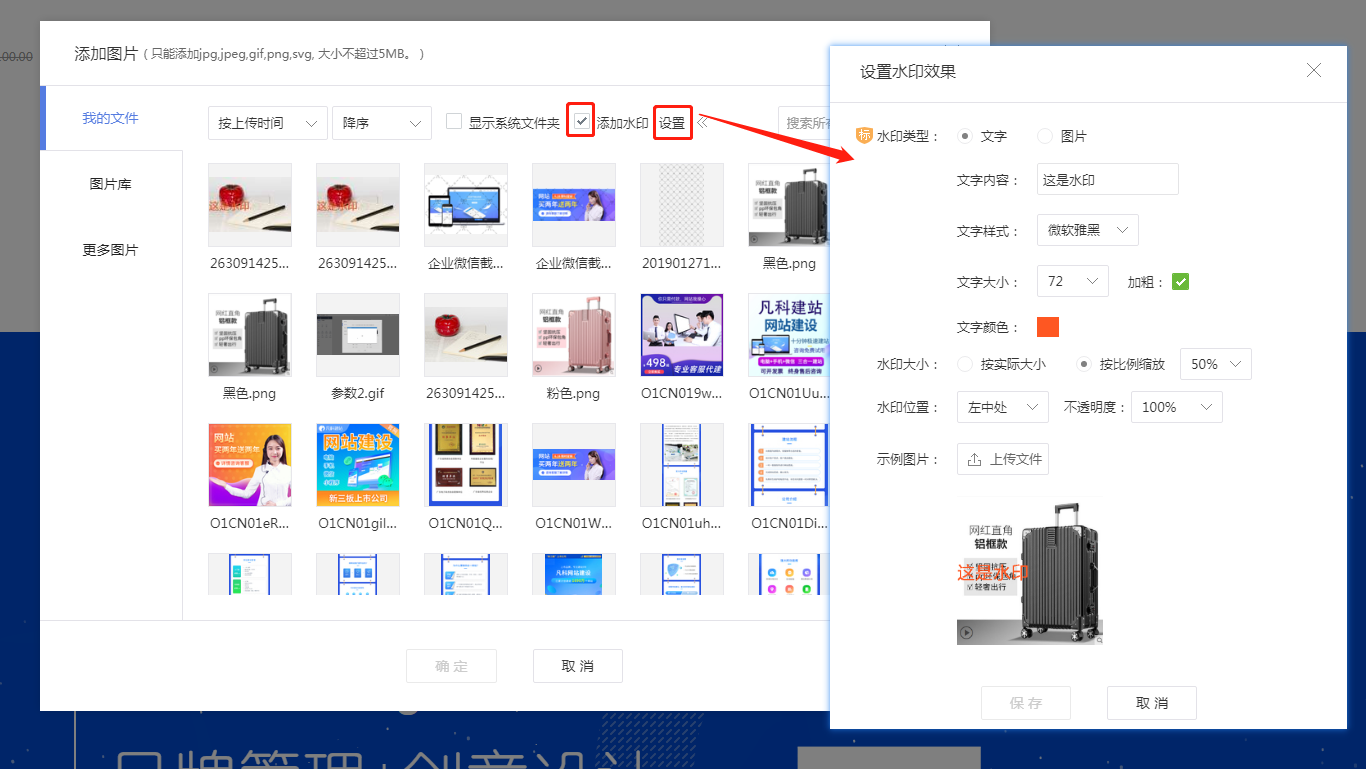Image resolution: width=1366 pixels, height=769 pixels.
Task: Select the O1CN01uh... thumbnail
Action: (682, 465)
